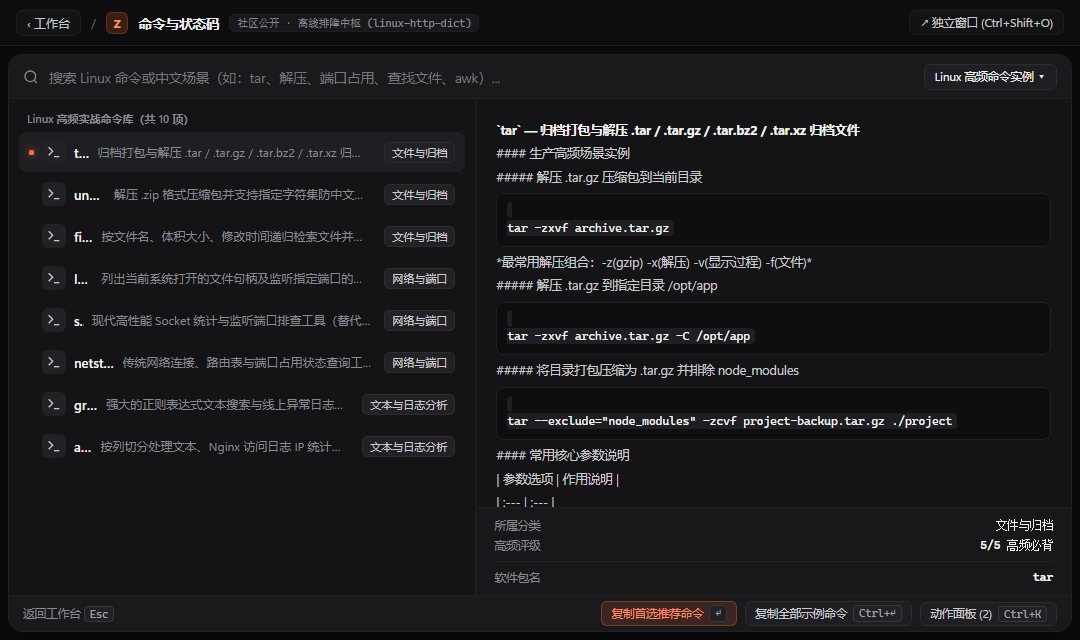
Task: Click the Enter key icon on copy button
Action: tap(718, 613)
